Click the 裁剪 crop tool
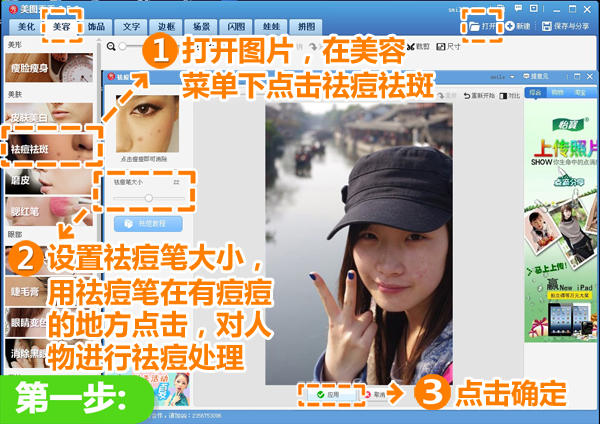 (x=418, y=47)
